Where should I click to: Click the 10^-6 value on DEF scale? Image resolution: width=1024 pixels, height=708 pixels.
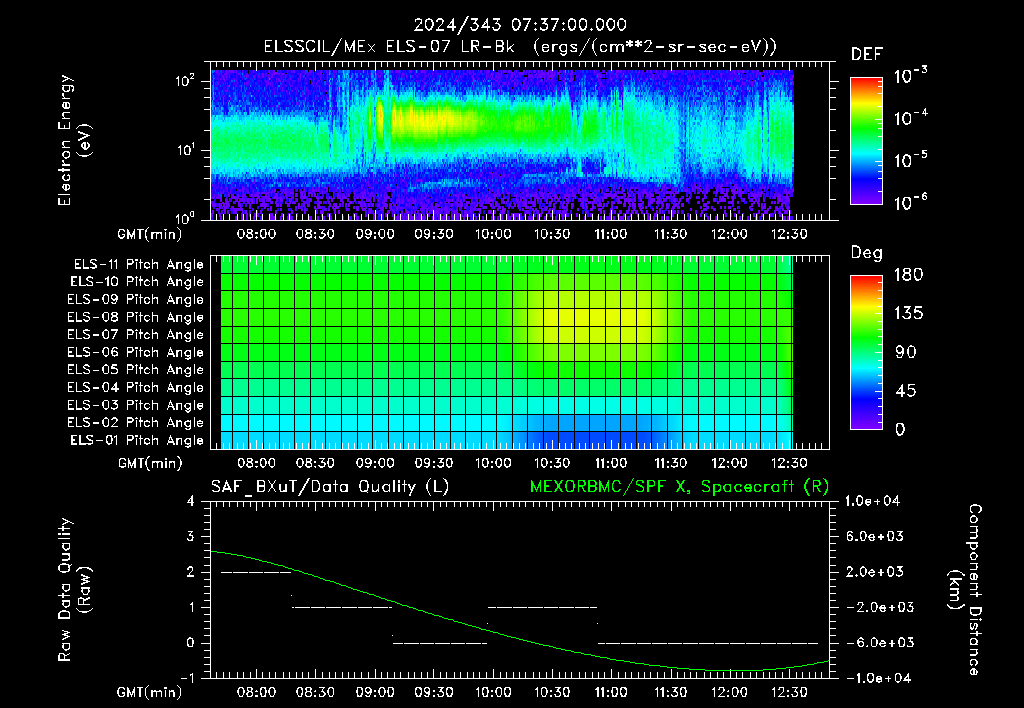point(910,202)
